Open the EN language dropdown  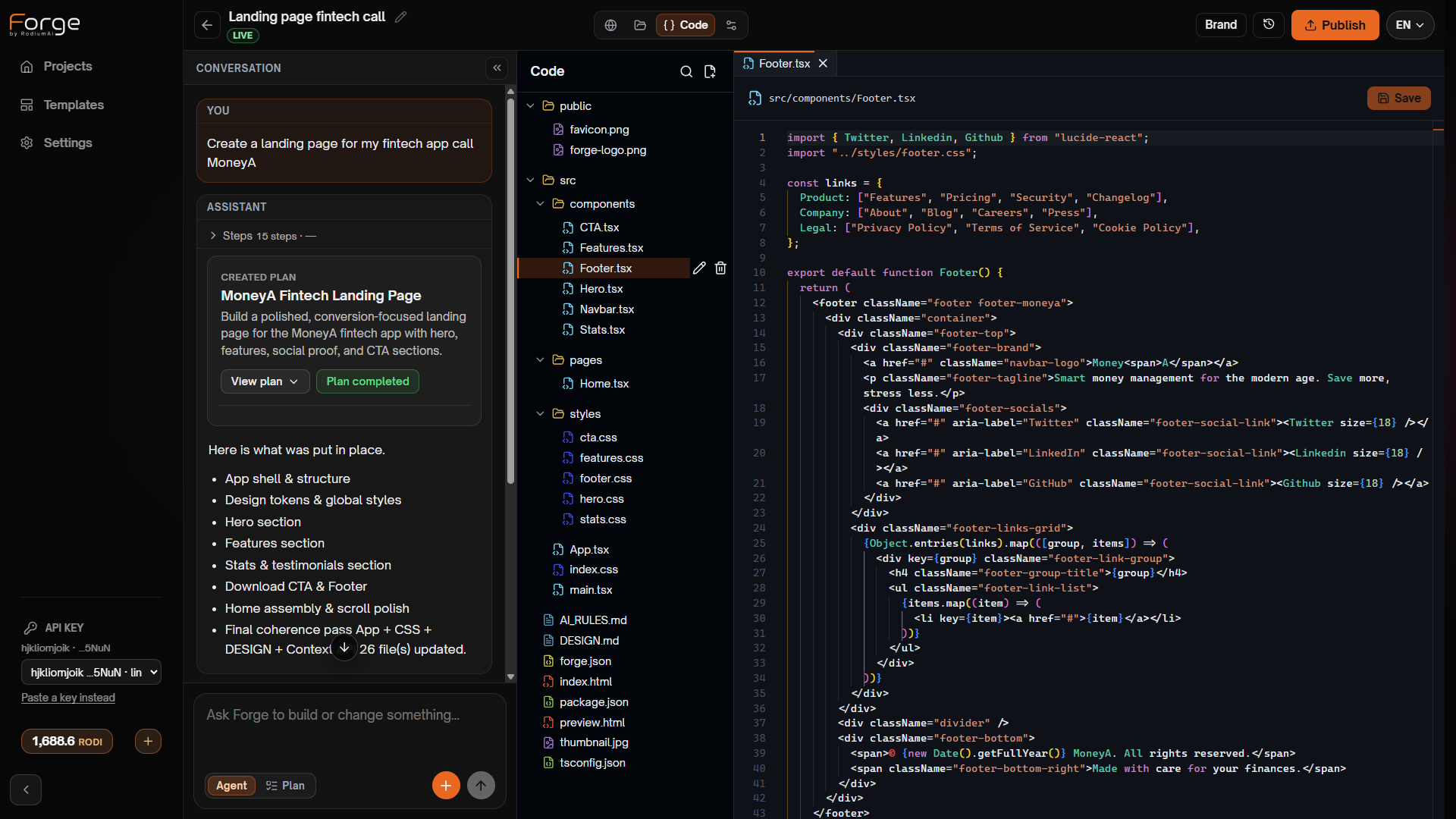click(x=1410, y=25)
